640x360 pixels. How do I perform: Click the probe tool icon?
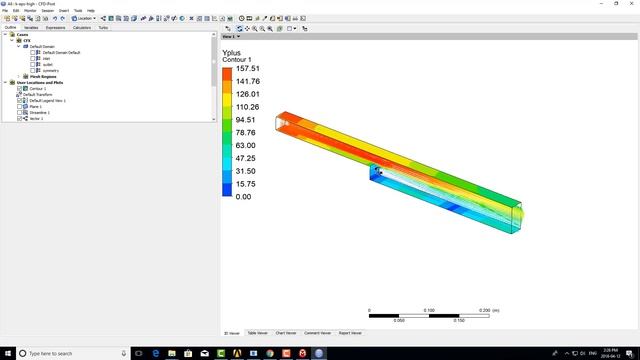coord(264,18)
